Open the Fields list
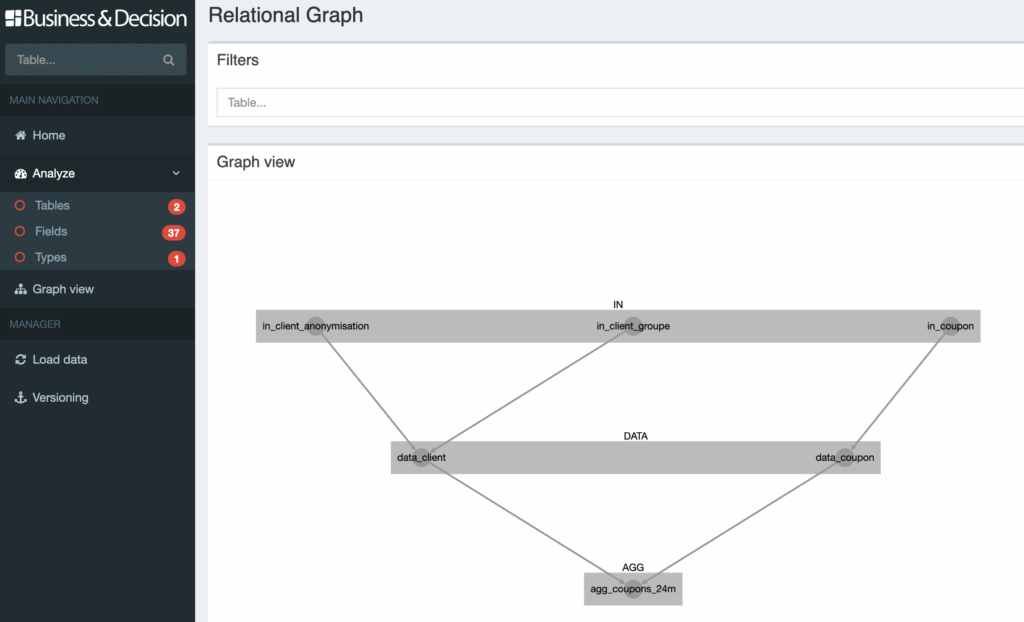The height and width of the screenshot is (622, 1024). coord(52,231)
